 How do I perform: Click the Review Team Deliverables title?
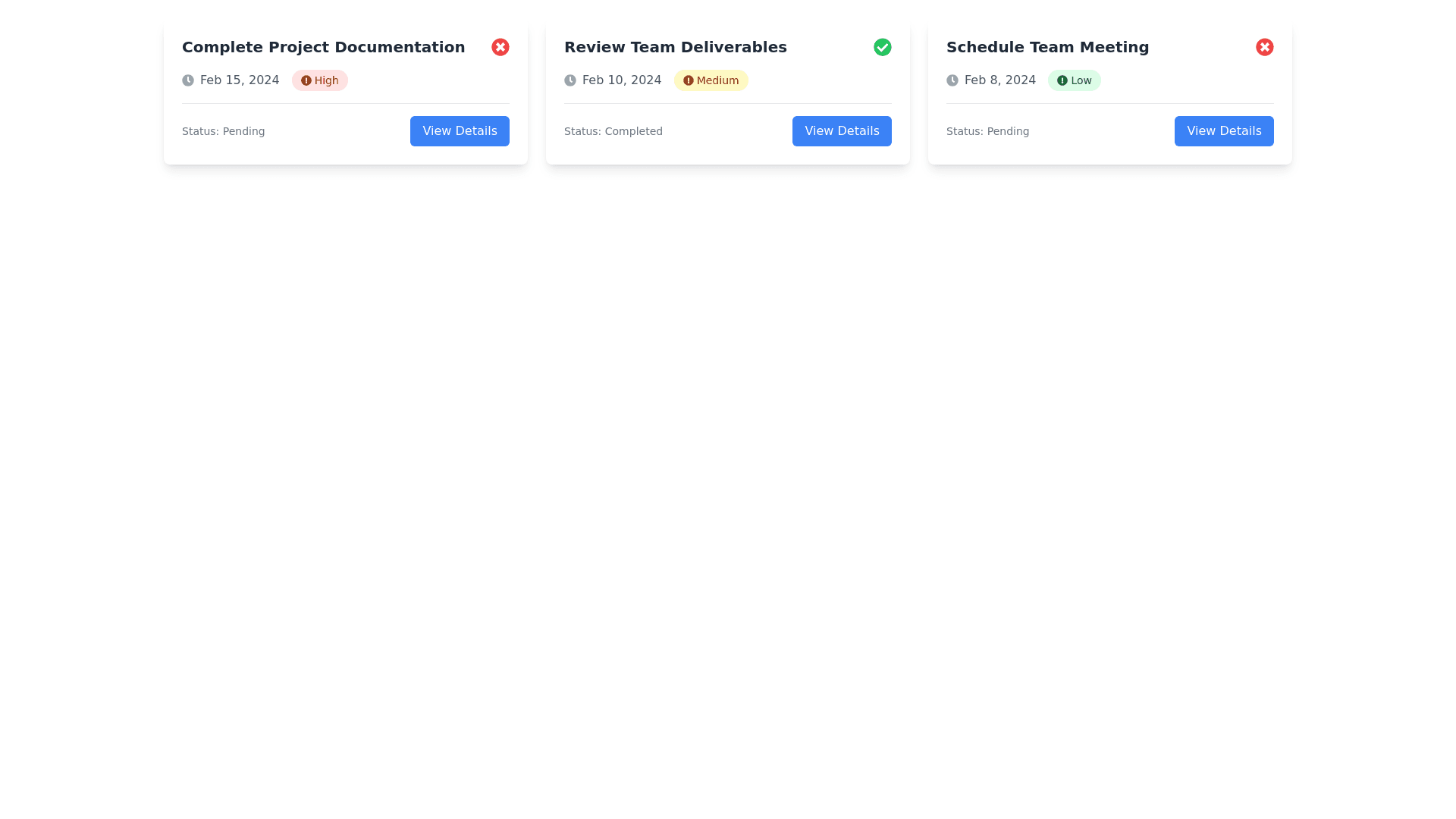click(x=675, y=47)
